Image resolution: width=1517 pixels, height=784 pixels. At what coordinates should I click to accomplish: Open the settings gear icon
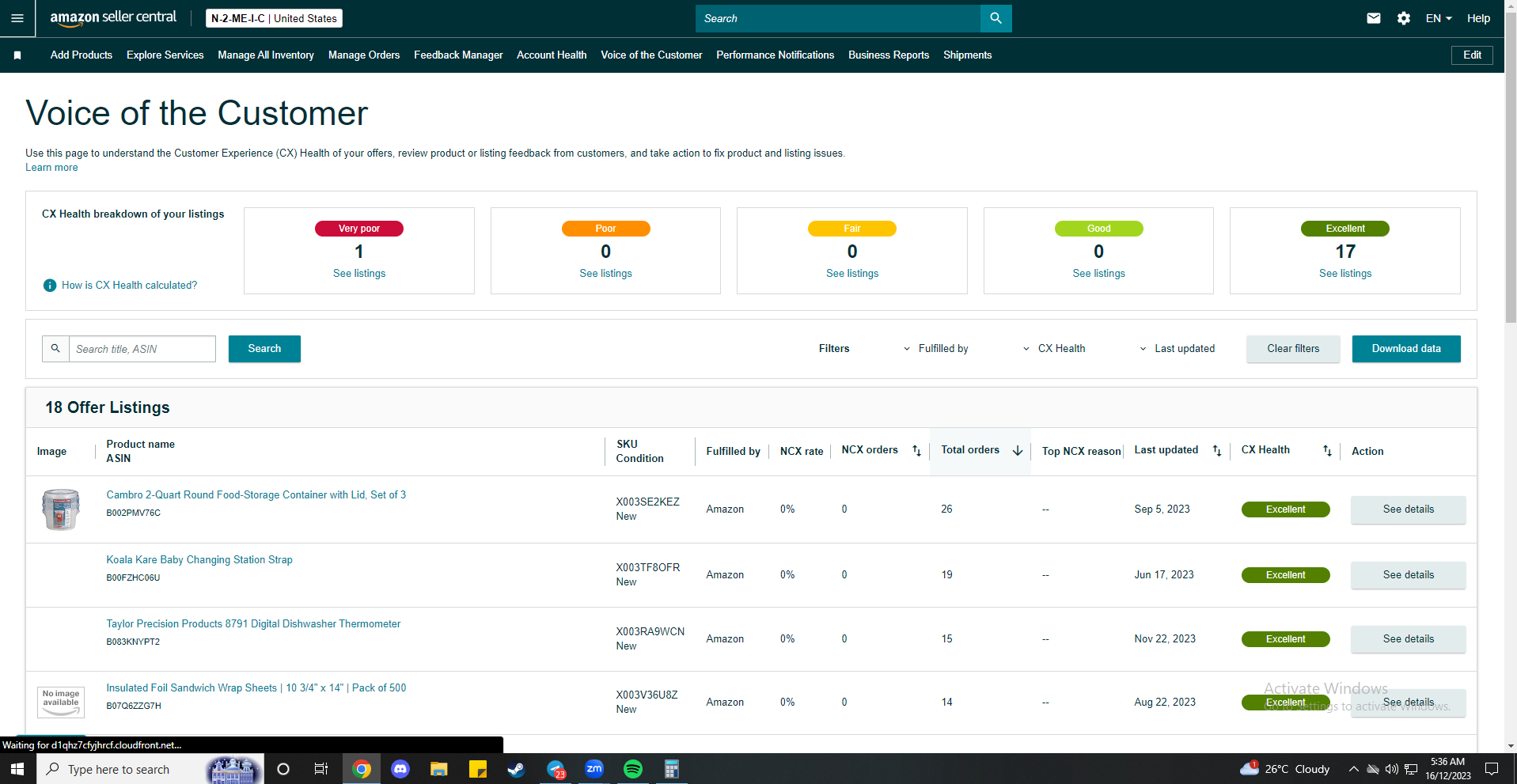(x=1404, y=18)
